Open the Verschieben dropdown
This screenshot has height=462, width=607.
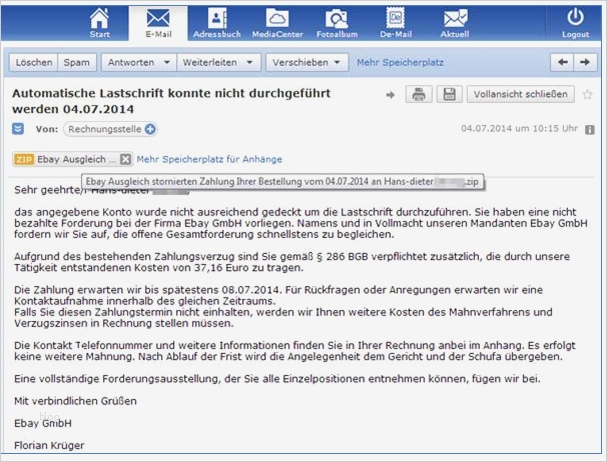click(307, 62)
